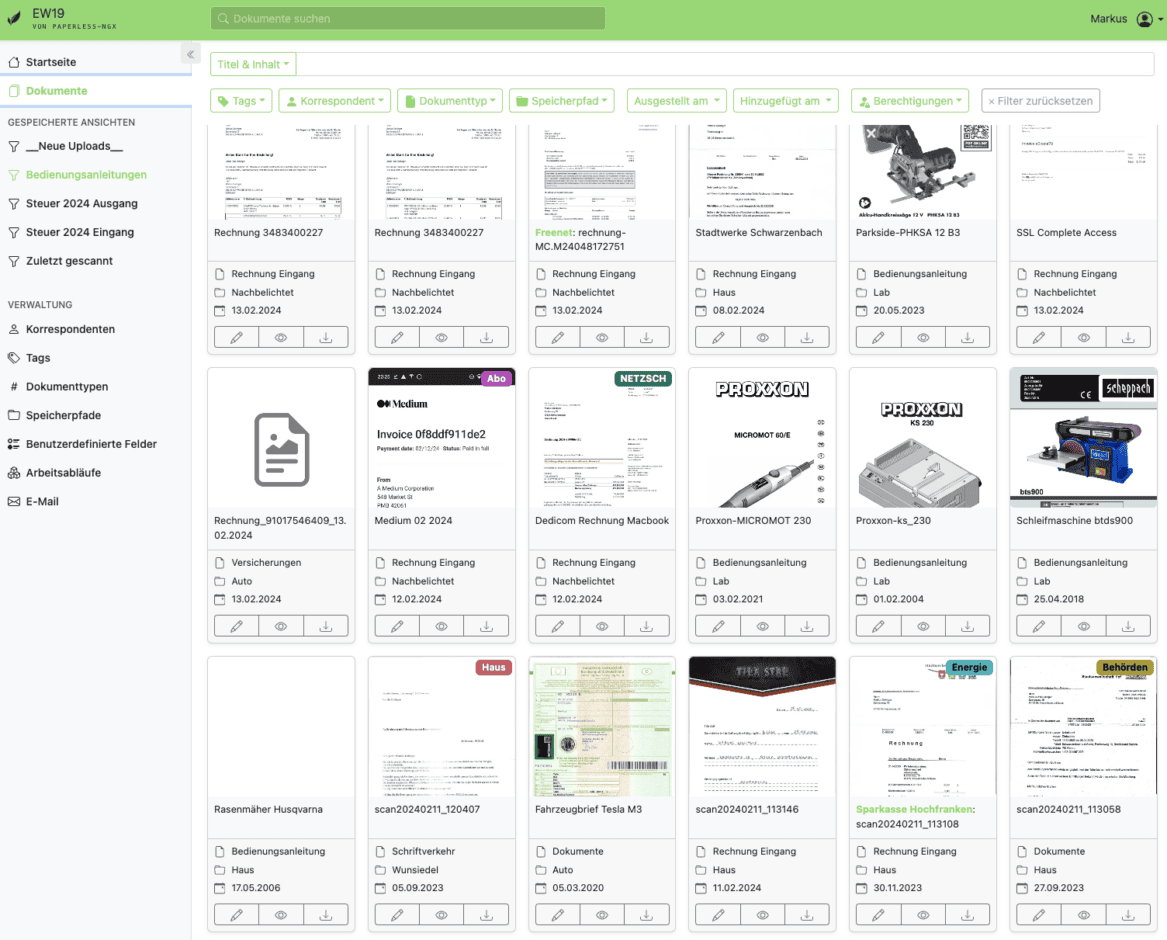Preview Dedicom Rechnung Macbook with the eye icon

602,626
